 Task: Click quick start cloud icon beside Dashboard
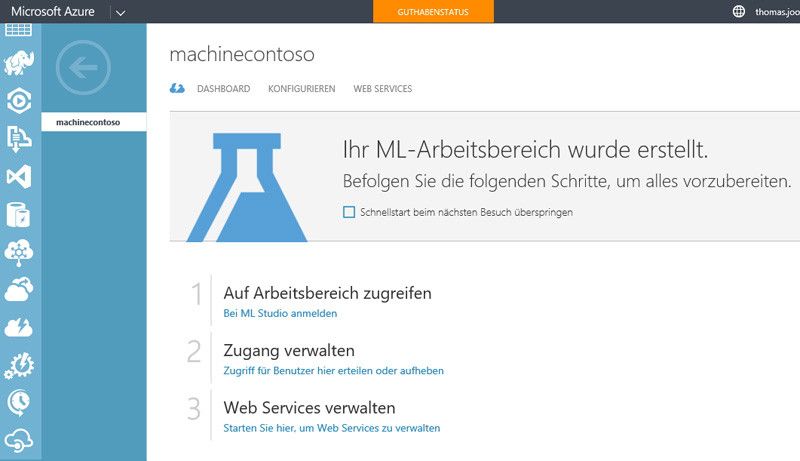(177, 89)
